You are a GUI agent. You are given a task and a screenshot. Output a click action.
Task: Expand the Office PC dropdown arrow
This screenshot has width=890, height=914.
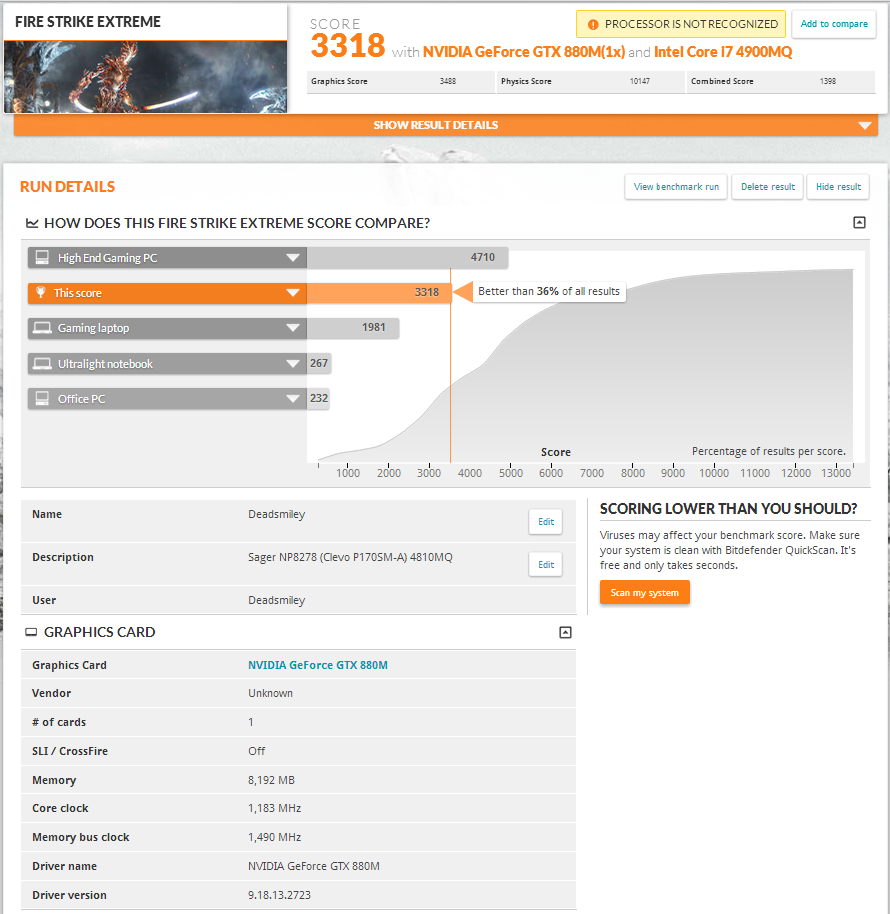[293, 399]
